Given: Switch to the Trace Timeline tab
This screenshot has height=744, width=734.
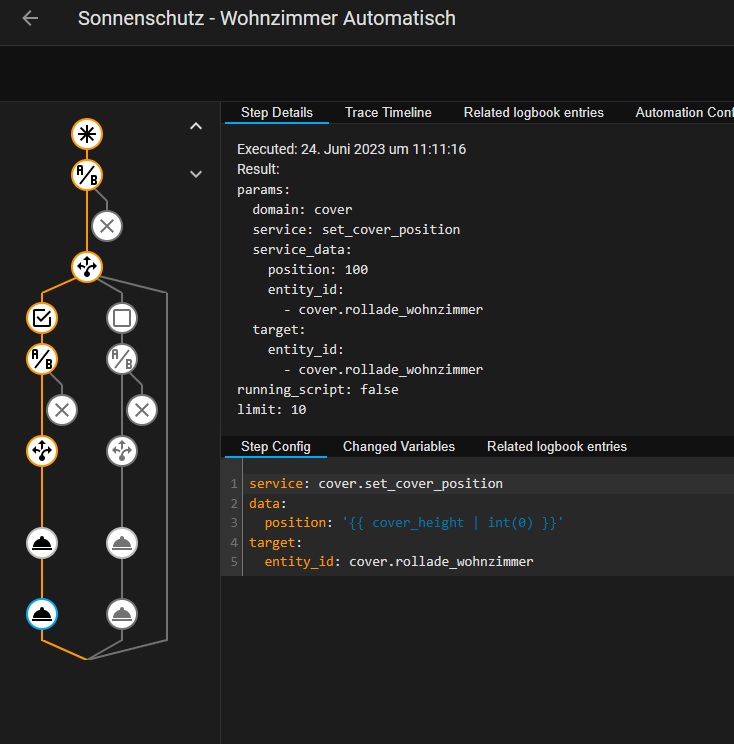Looking at the screenshot, I should click(x=388, y=112).
